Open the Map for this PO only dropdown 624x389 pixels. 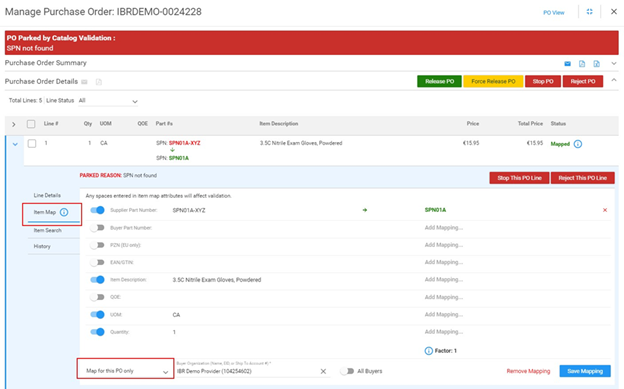pyautogui.click(x=126, y=371)
